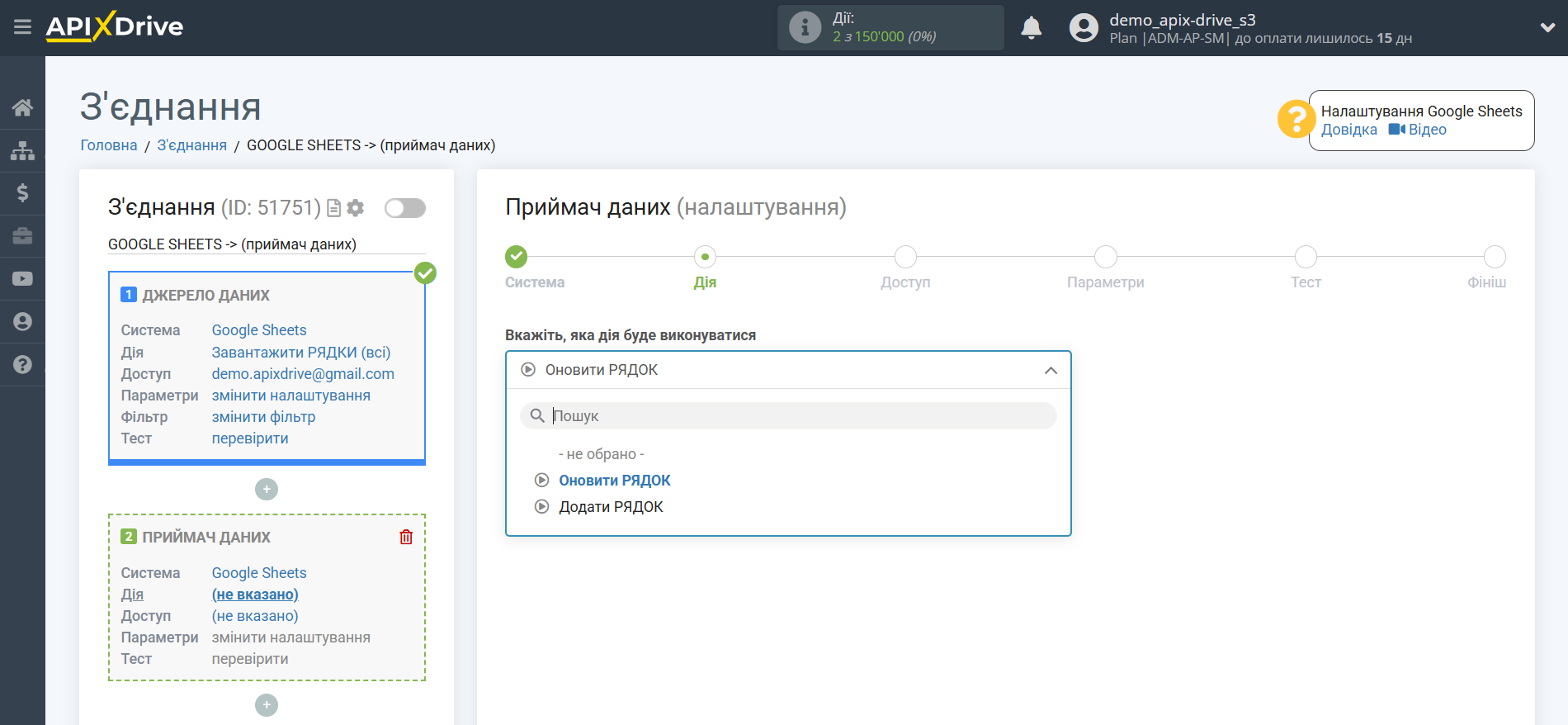Go to Фініш step

(x=1495, y=257)
